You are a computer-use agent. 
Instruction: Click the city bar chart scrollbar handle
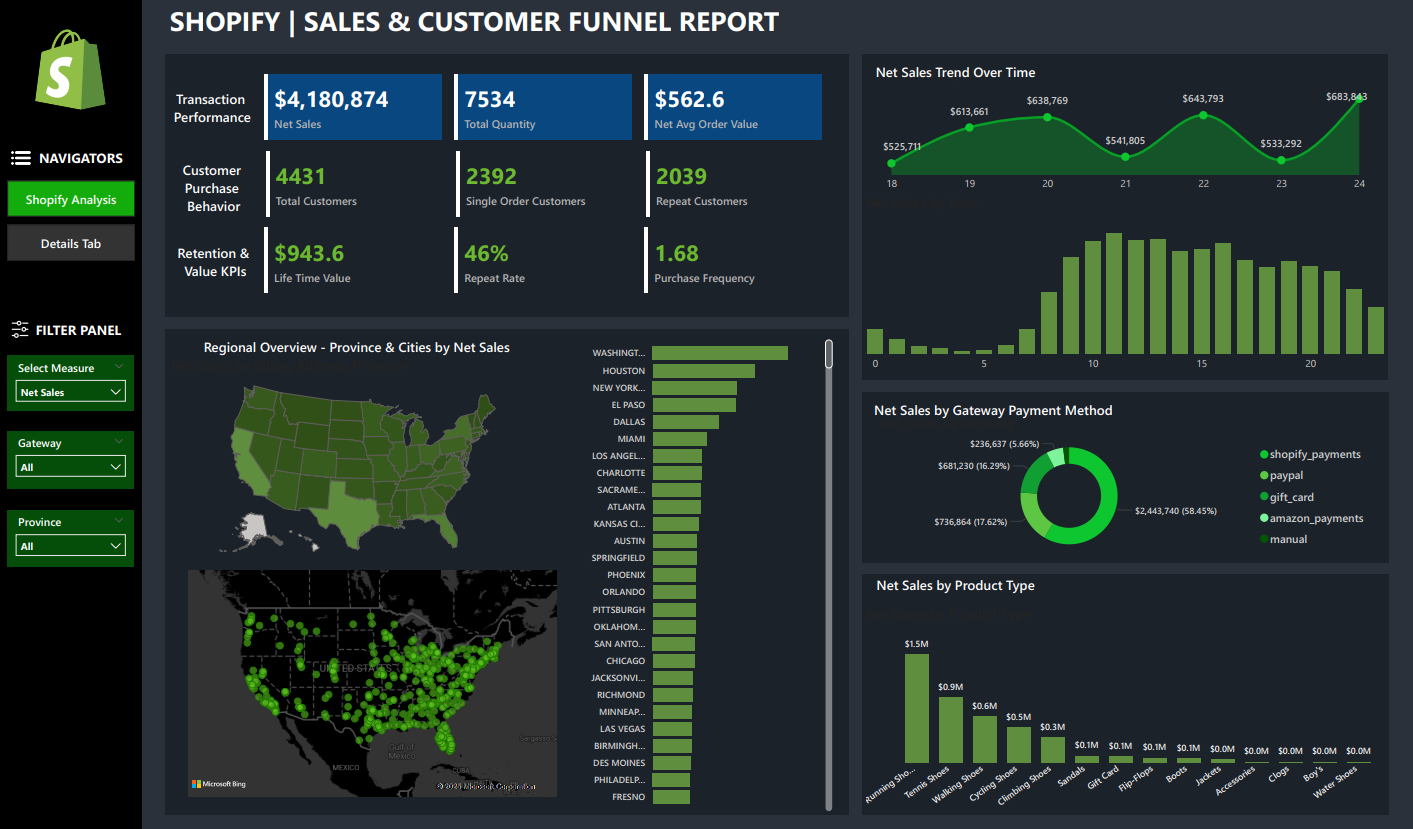[x=829, y=354]
